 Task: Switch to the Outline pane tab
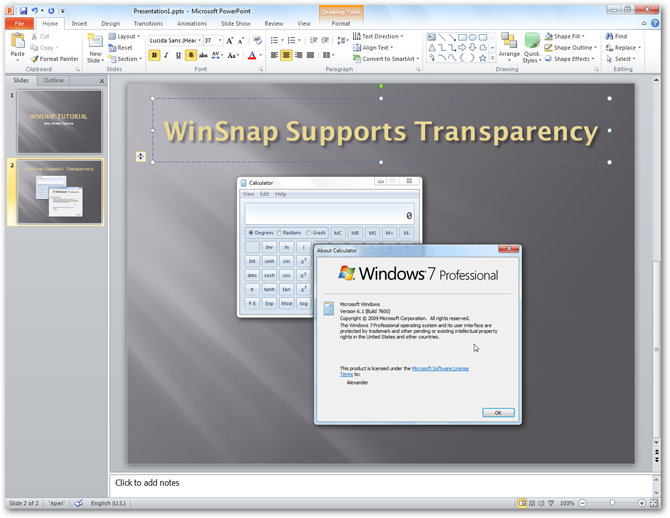(x=53, y=80)
